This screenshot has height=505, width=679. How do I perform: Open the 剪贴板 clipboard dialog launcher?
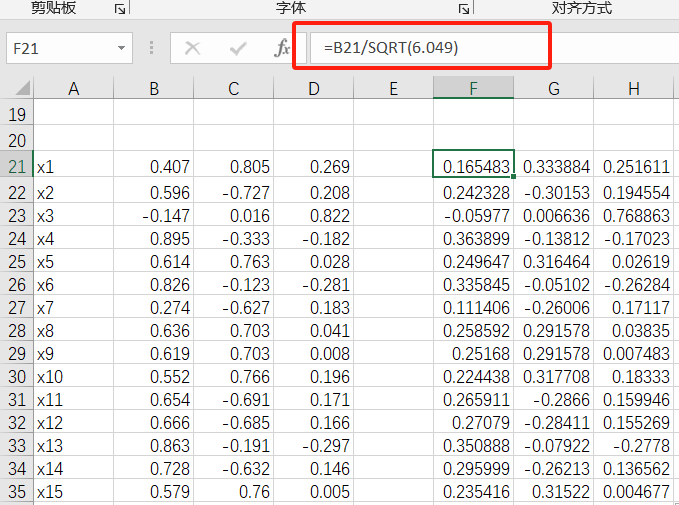[x=120, y=8]
